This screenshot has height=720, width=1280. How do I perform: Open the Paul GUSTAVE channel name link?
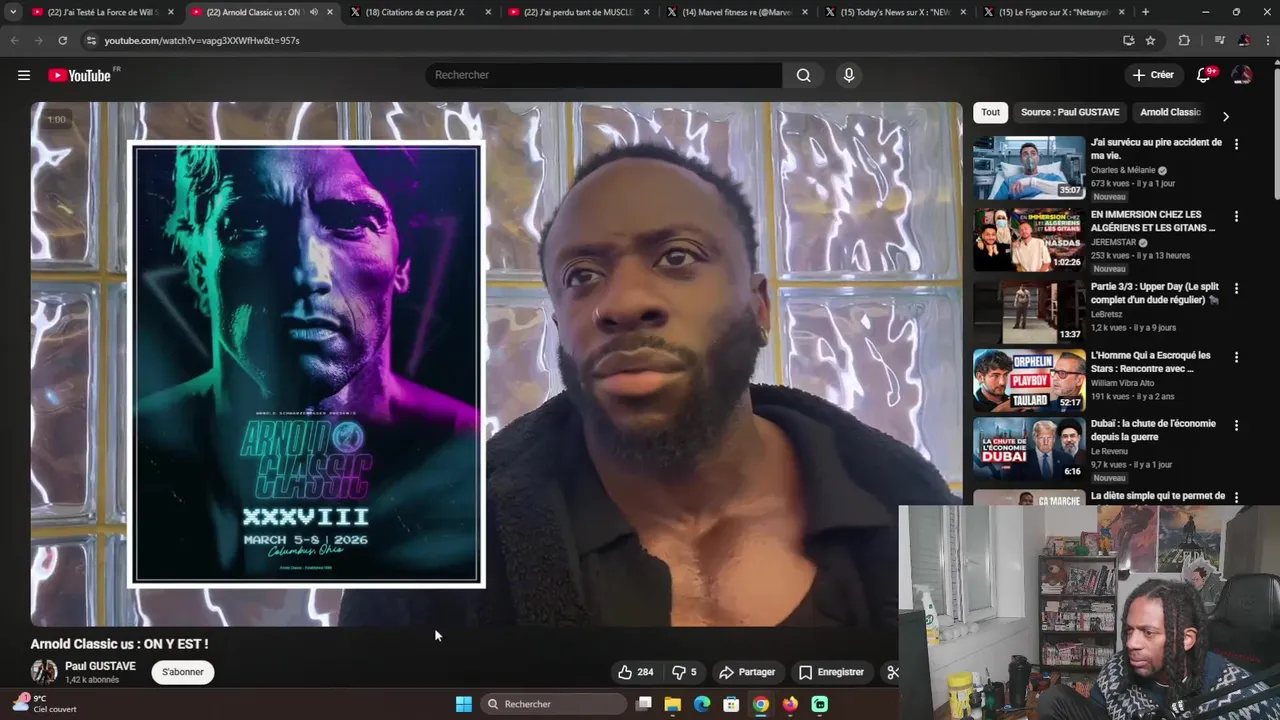point(100,666)
